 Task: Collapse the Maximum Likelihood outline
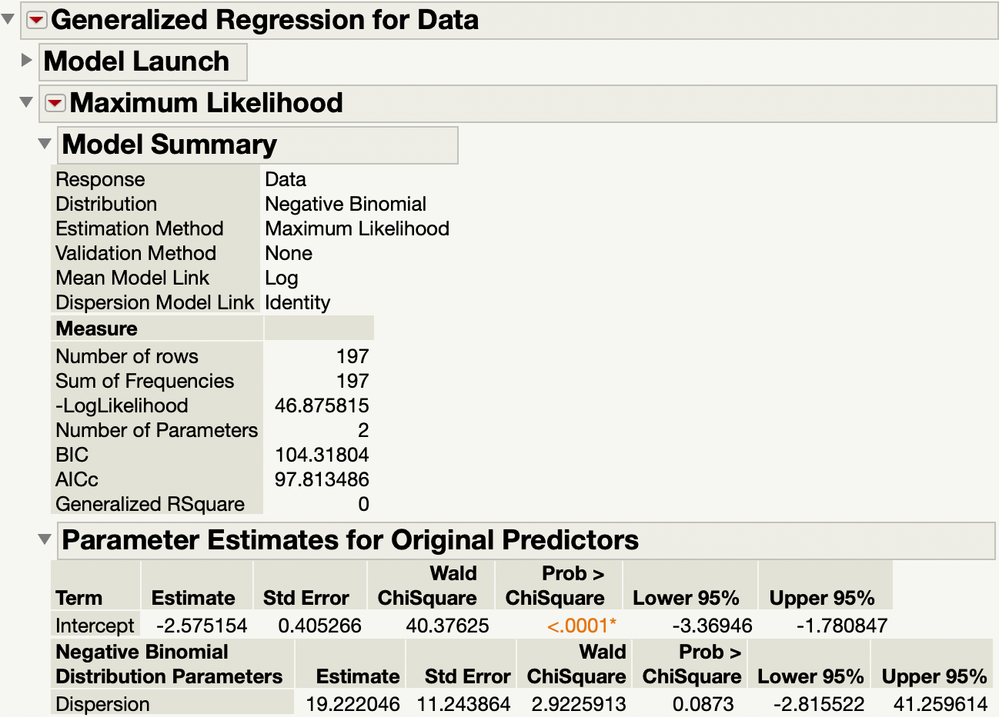click(26, 102)
